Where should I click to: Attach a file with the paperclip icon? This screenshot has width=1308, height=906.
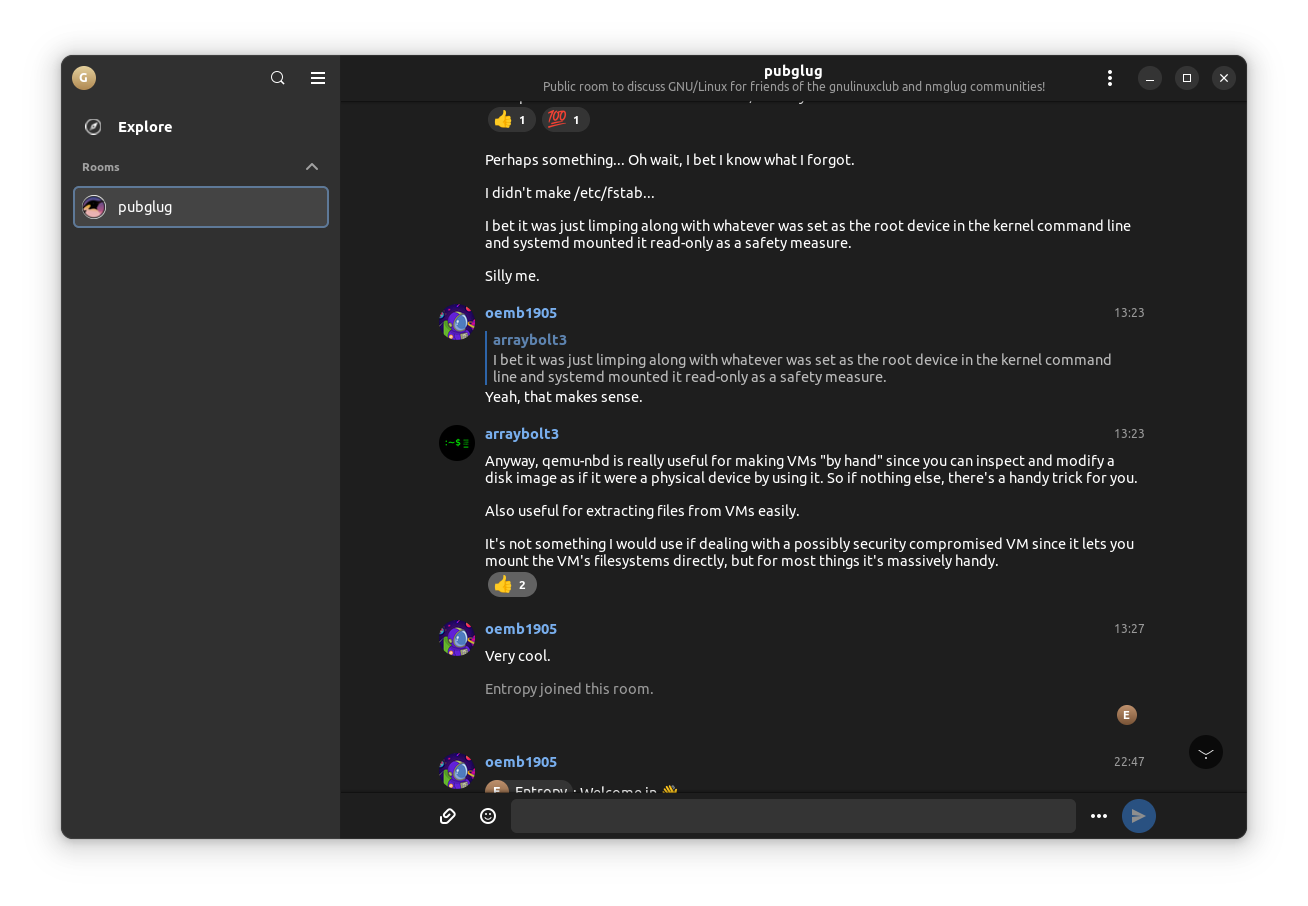[447, 815]
